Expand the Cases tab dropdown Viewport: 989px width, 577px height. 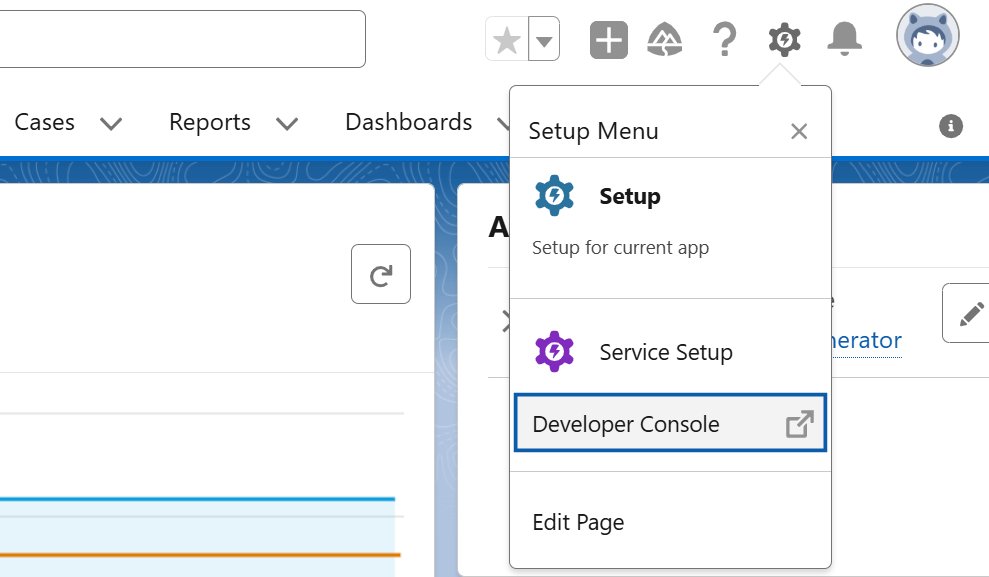coord(111,124)
